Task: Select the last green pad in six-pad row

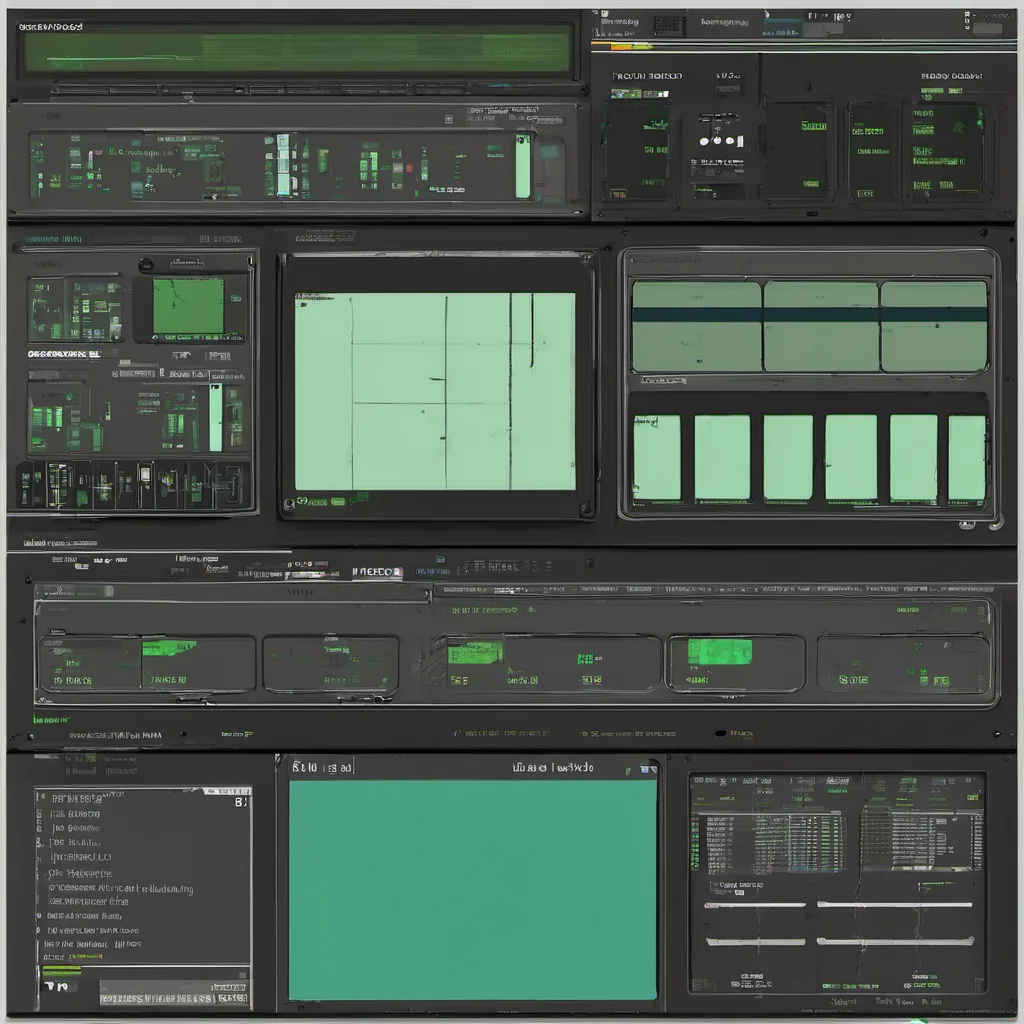Action: pyautogui.click(x=967, y=458)
